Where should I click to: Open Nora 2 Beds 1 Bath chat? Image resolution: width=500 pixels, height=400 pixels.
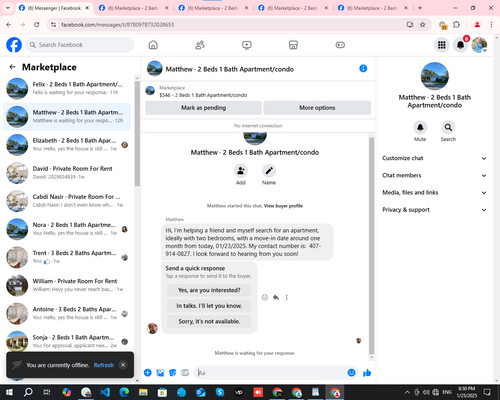(67, 229)
